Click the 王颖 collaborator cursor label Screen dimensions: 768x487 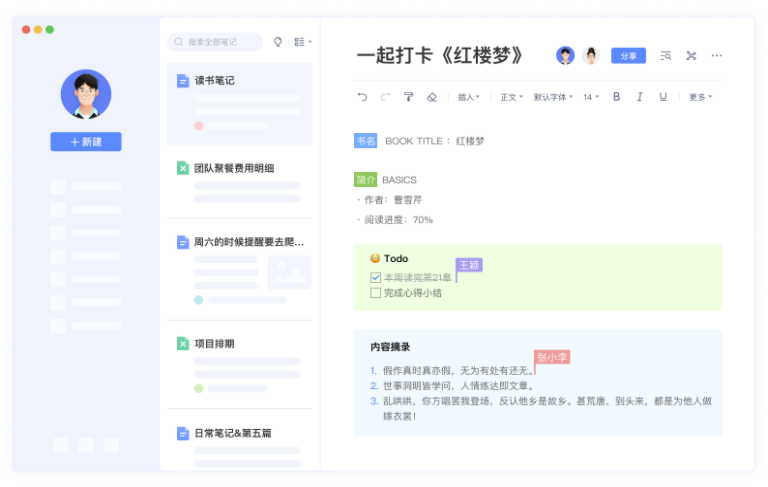pos(469,265)
